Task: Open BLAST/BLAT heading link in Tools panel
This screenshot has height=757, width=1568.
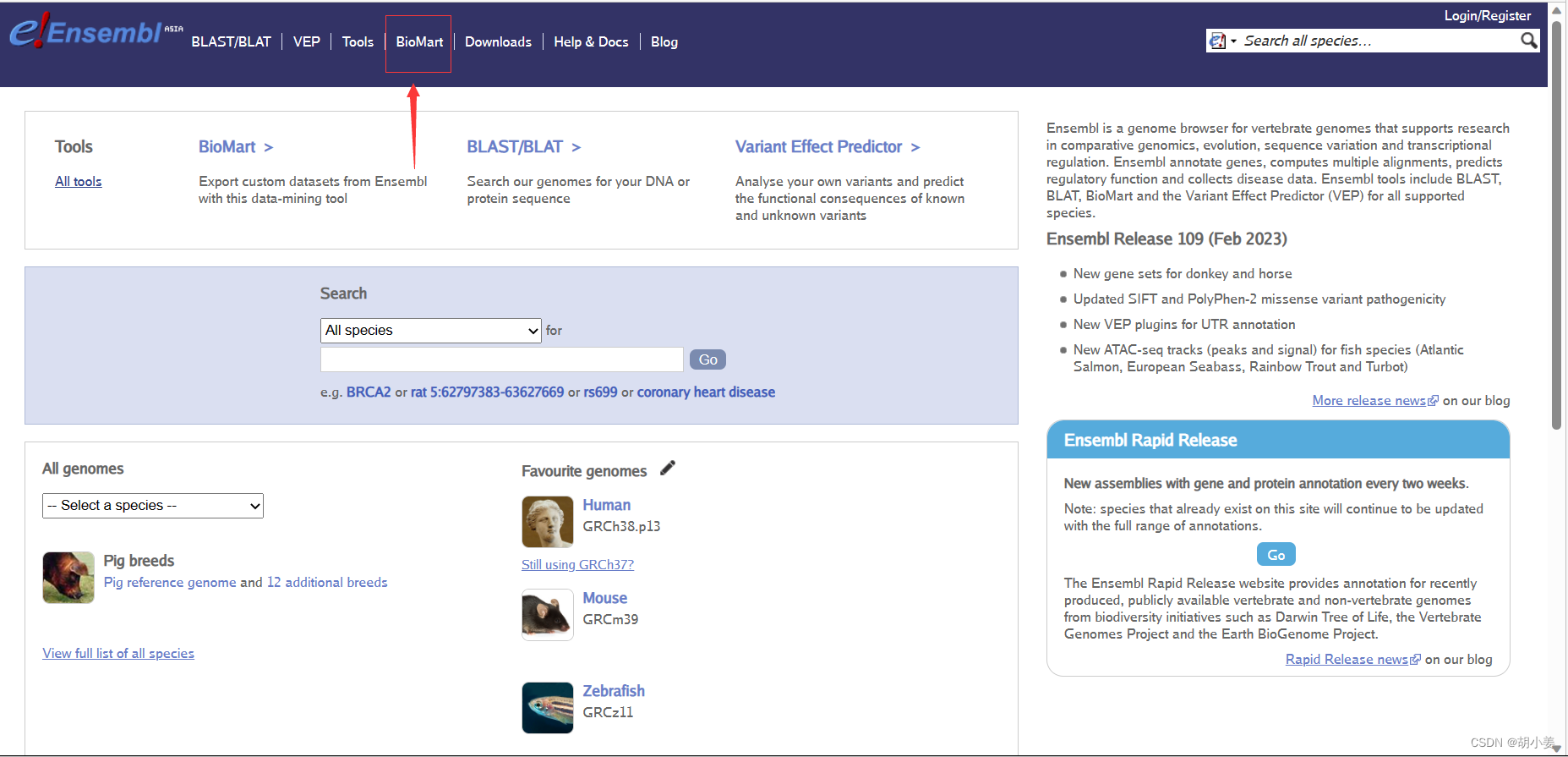Action: (x=524, y=146)
